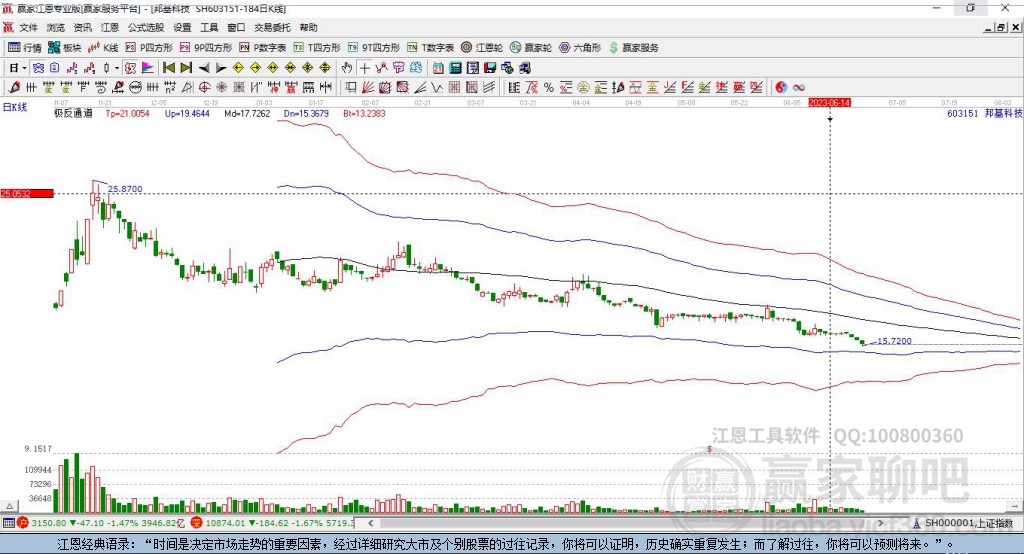Click the spiral tool icon

[101, 88]
